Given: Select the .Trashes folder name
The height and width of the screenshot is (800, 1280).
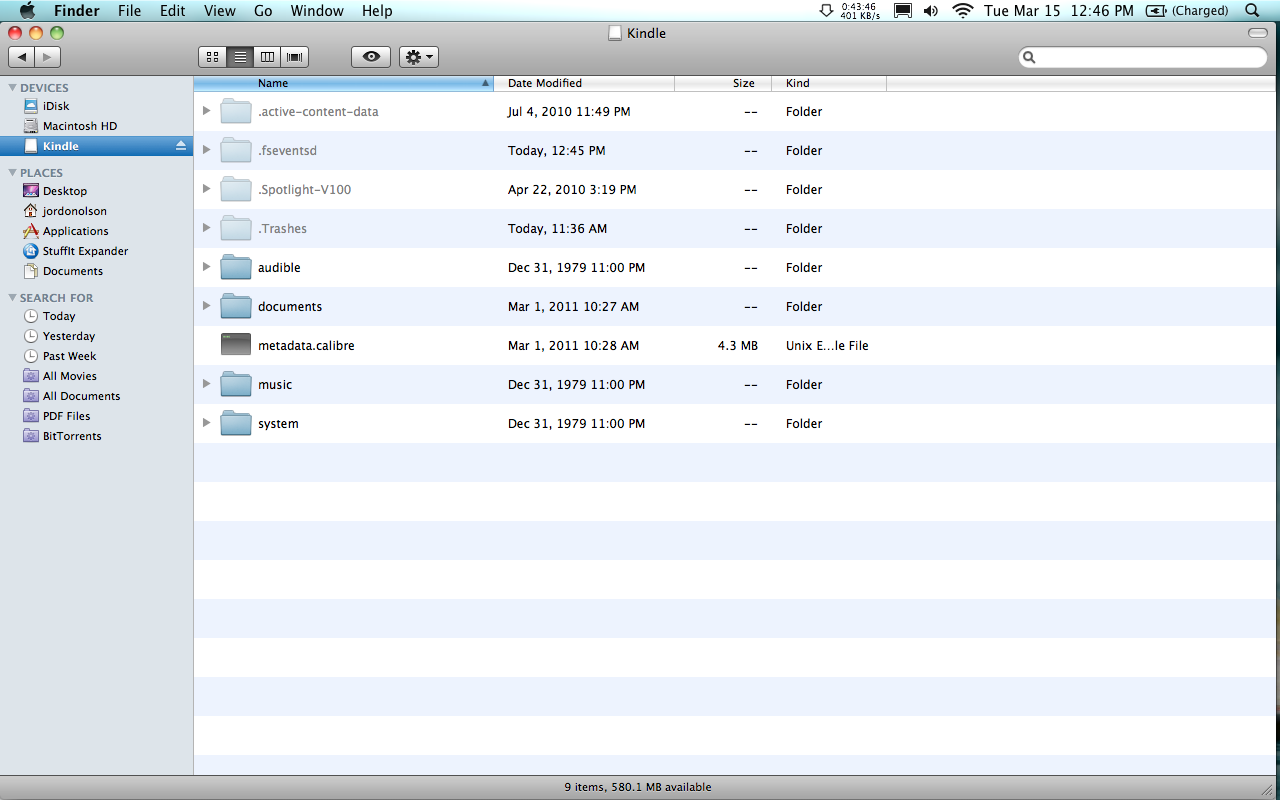Looking at the screenshot, I should (x=282, y=228).
